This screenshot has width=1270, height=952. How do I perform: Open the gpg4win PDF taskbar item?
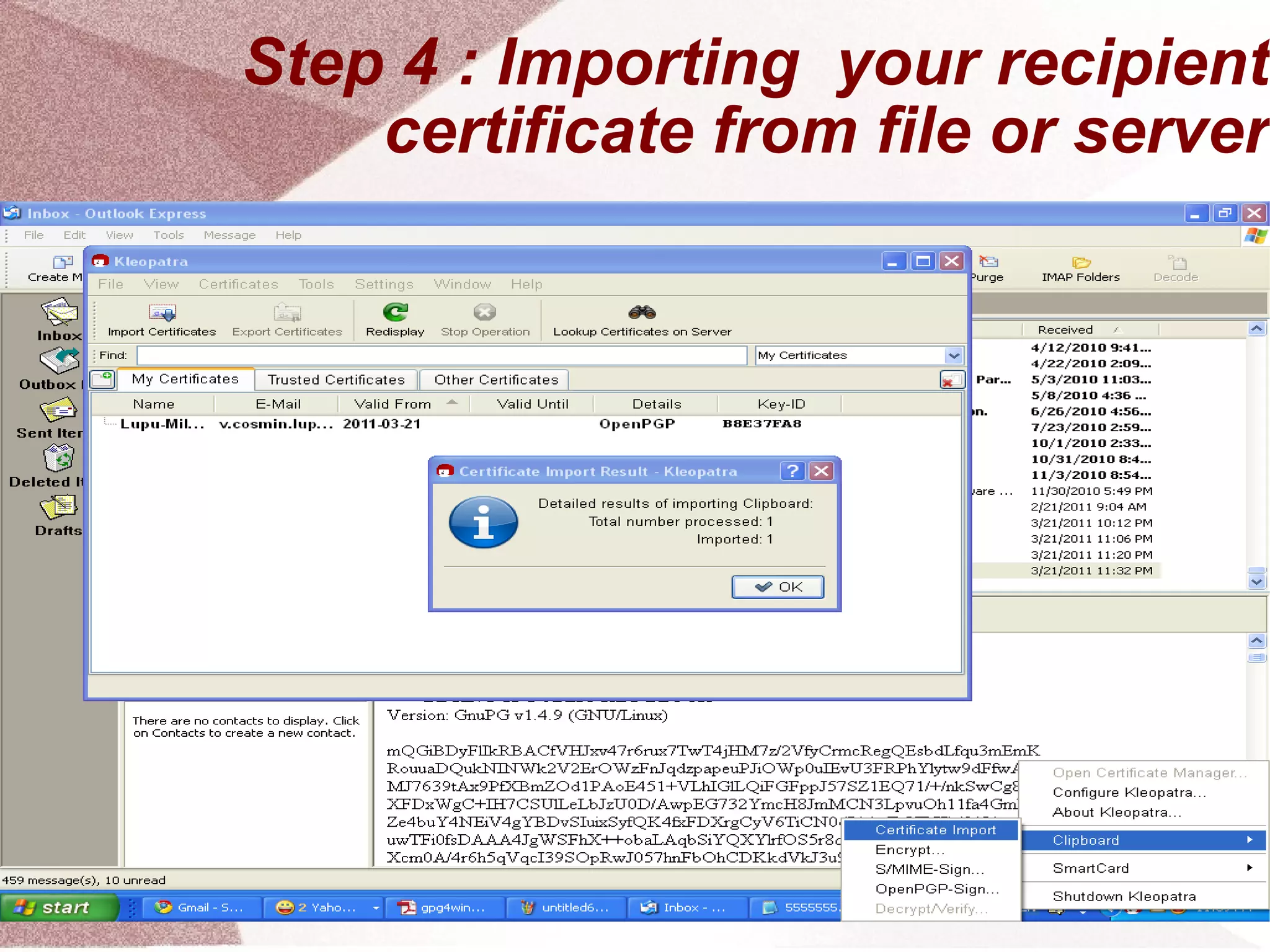(443, 907)
